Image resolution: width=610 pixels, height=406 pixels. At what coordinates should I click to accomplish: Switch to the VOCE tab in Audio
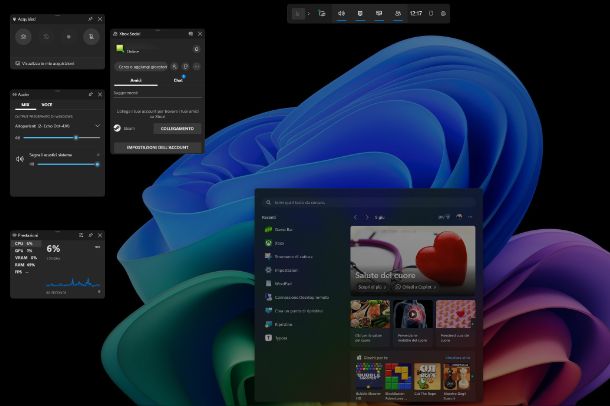[x=47, y=105]
